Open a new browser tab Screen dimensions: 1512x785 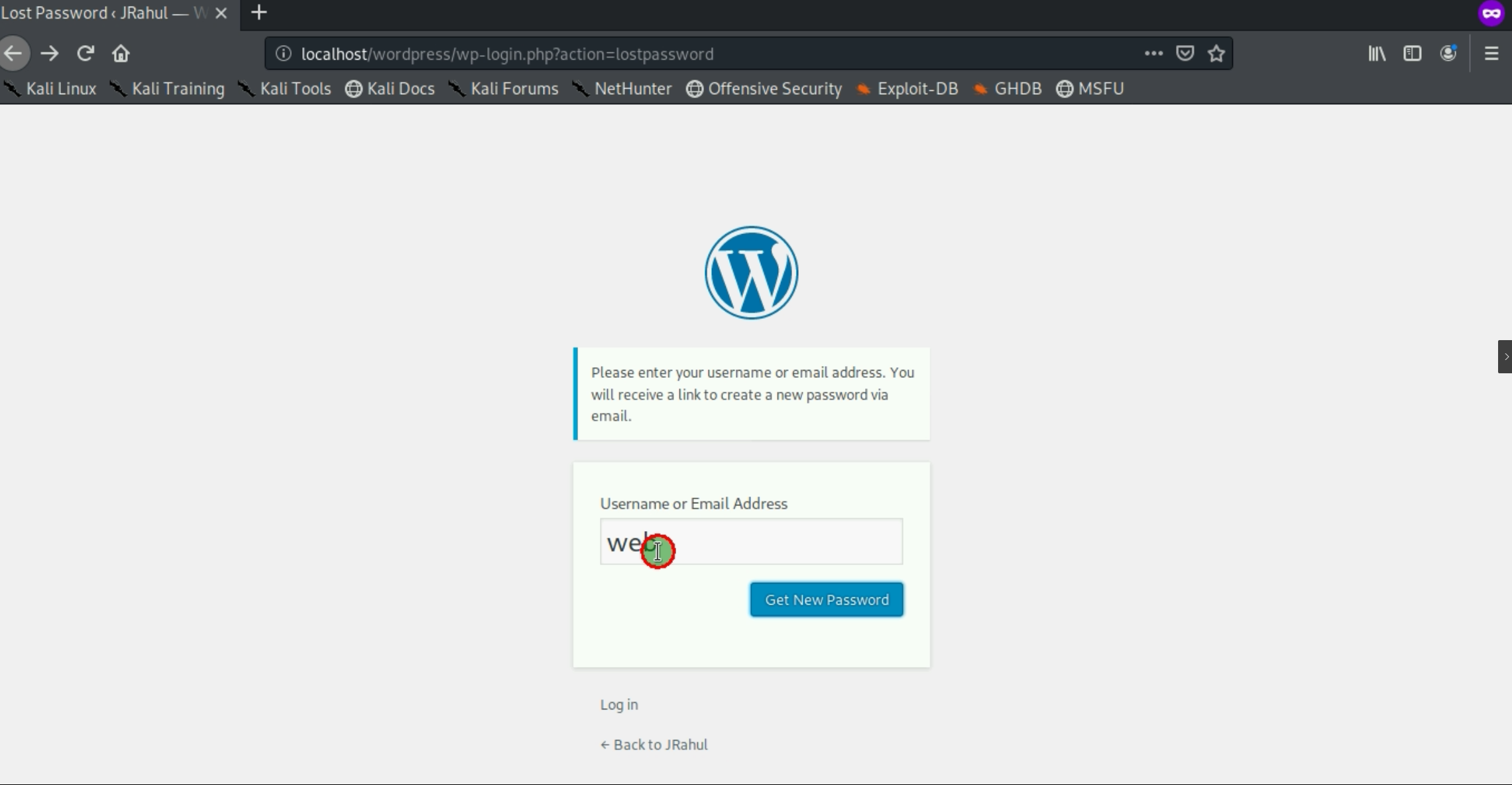click(x=259, y=13)
